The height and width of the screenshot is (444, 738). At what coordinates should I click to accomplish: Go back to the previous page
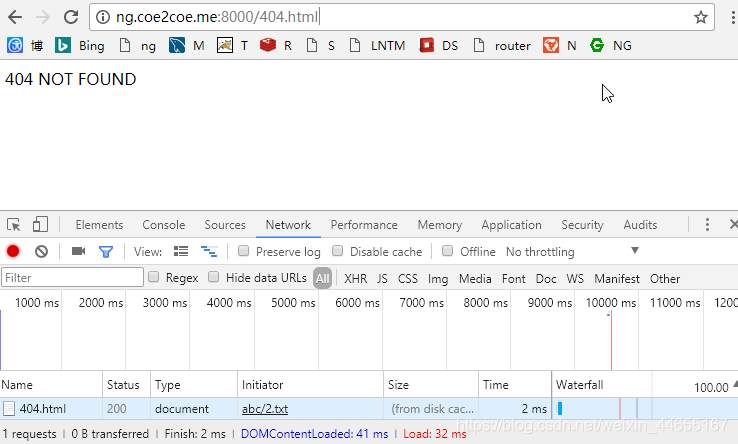coord(15,17)
